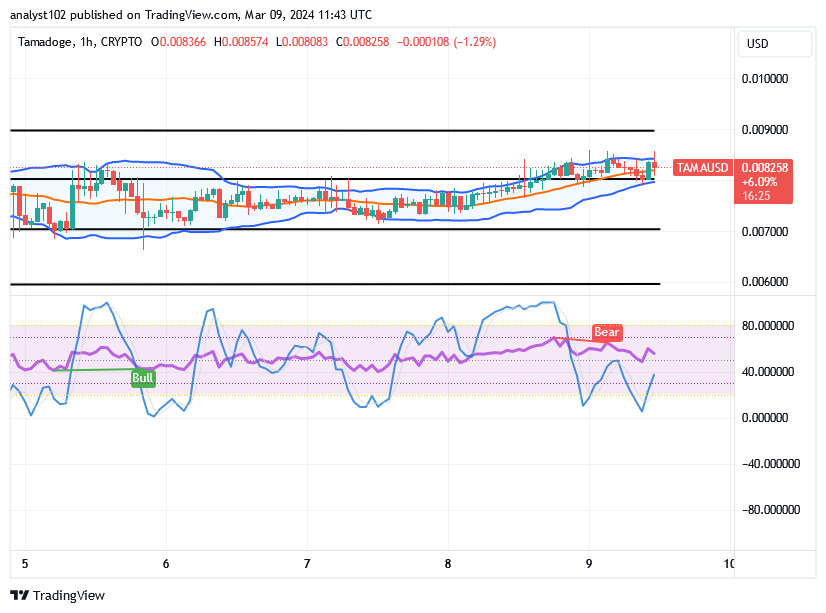
Task: Click date 8 on the time axis
Action: (448, 564)
